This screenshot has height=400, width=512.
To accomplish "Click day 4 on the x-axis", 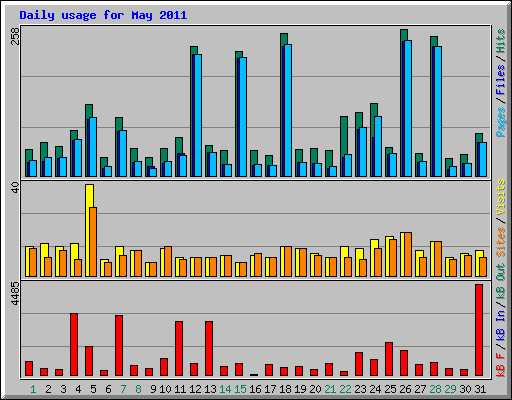I will point(78,389).
